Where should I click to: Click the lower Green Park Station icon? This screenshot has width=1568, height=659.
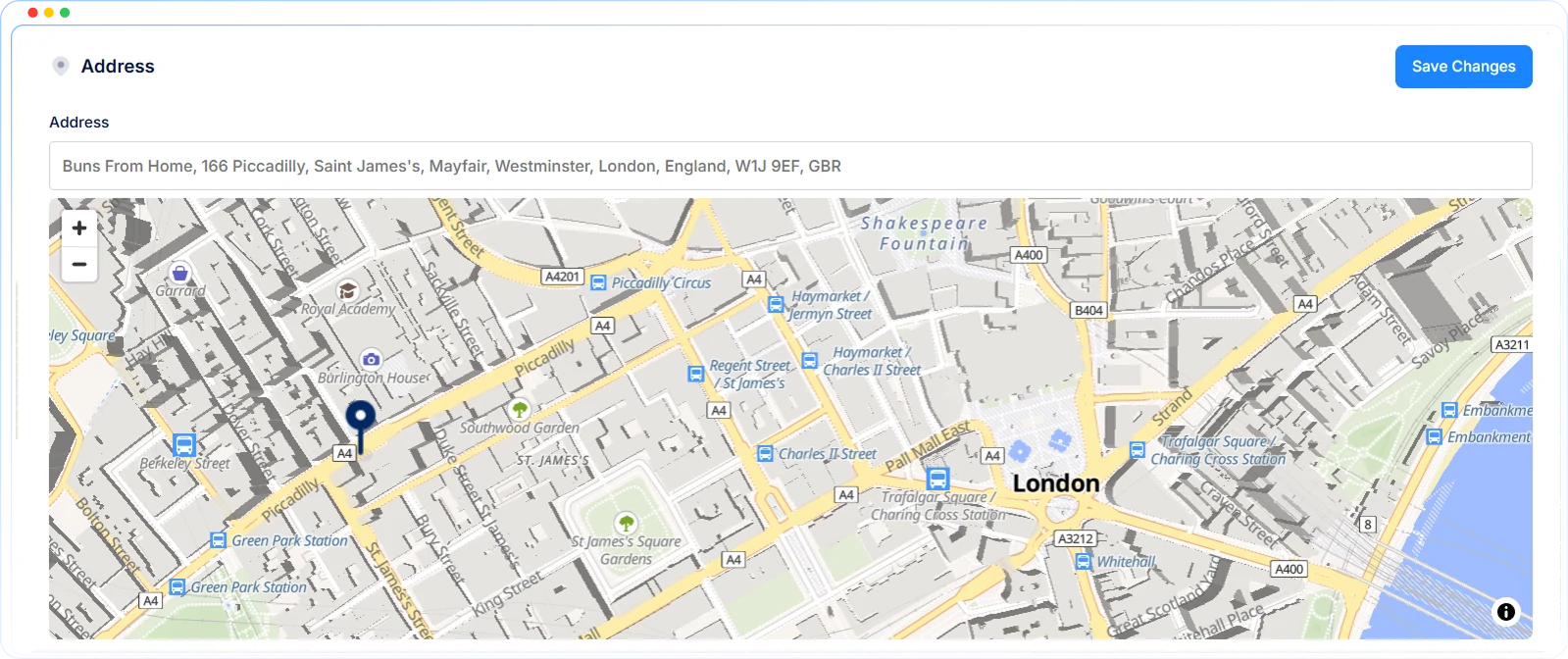tap(177, 586)
